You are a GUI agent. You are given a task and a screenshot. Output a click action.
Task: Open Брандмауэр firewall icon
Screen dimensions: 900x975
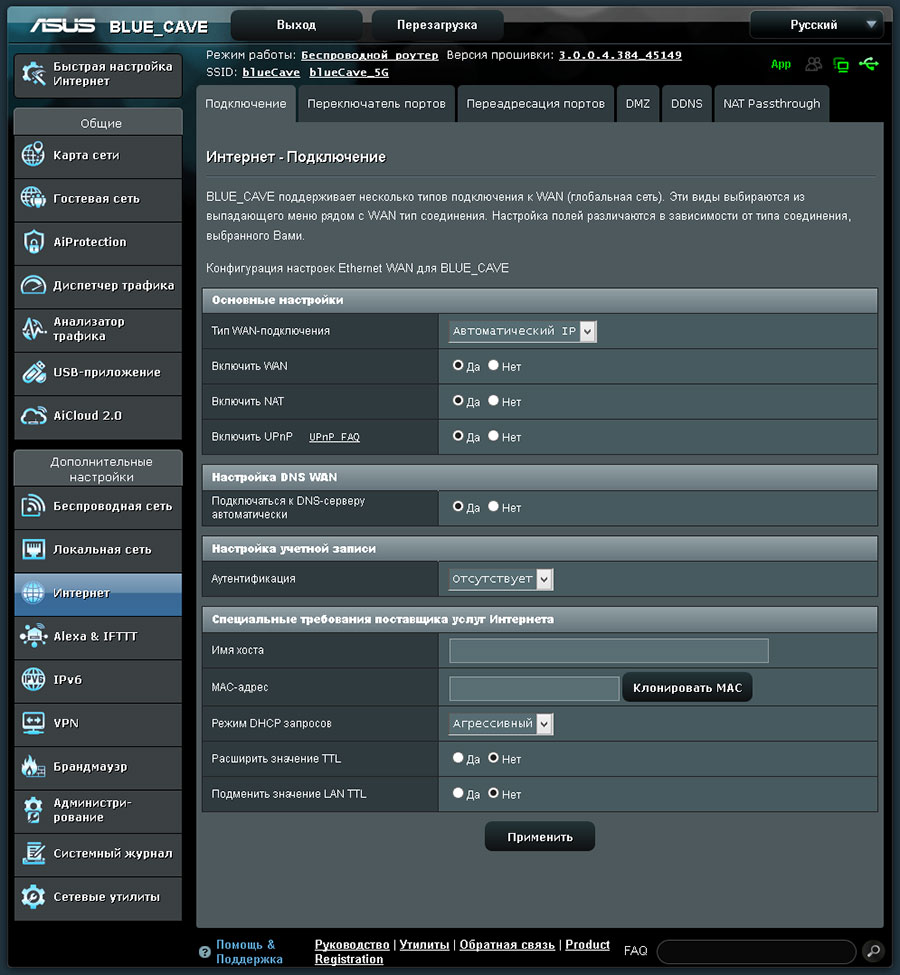pos(34,766)
